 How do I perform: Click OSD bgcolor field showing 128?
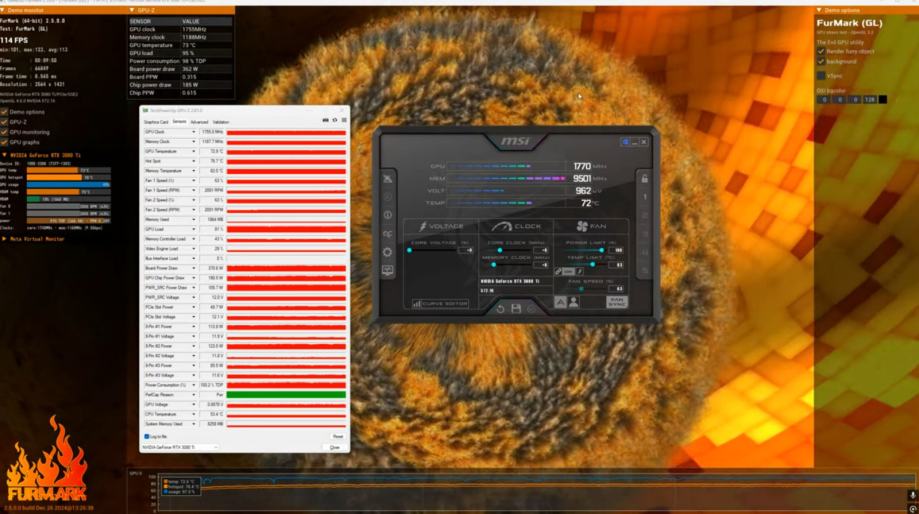(x=870, y=100)
